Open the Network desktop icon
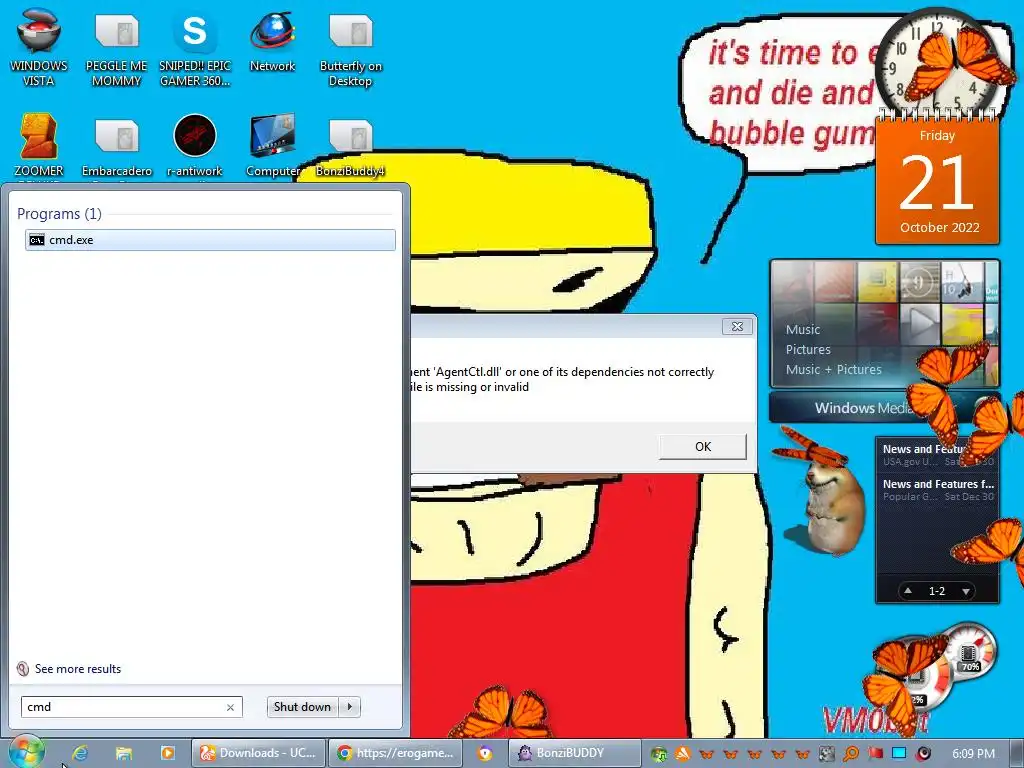1024x768 pixels. (x=272, y=40)
